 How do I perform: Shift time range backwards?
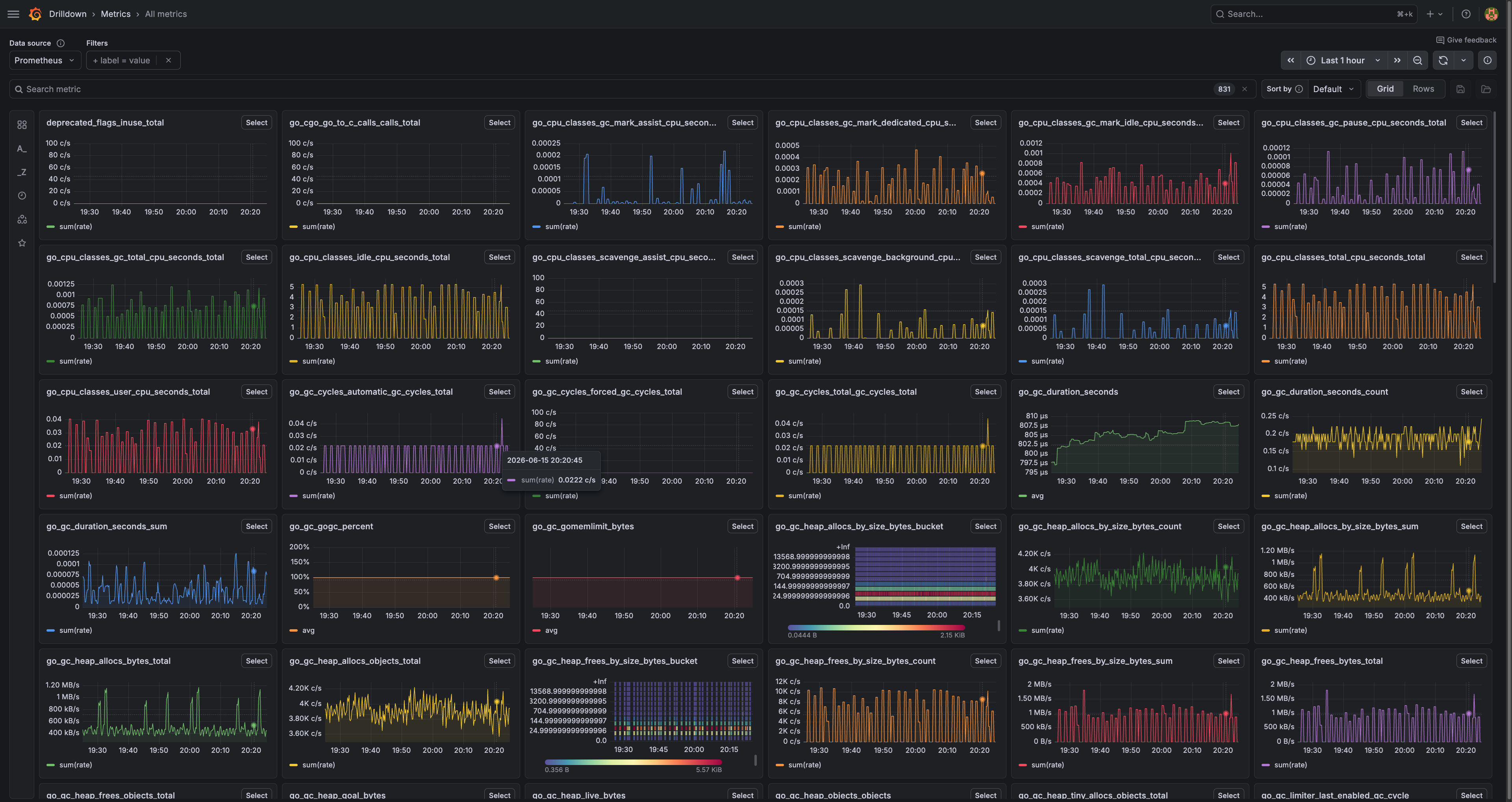1291,61
